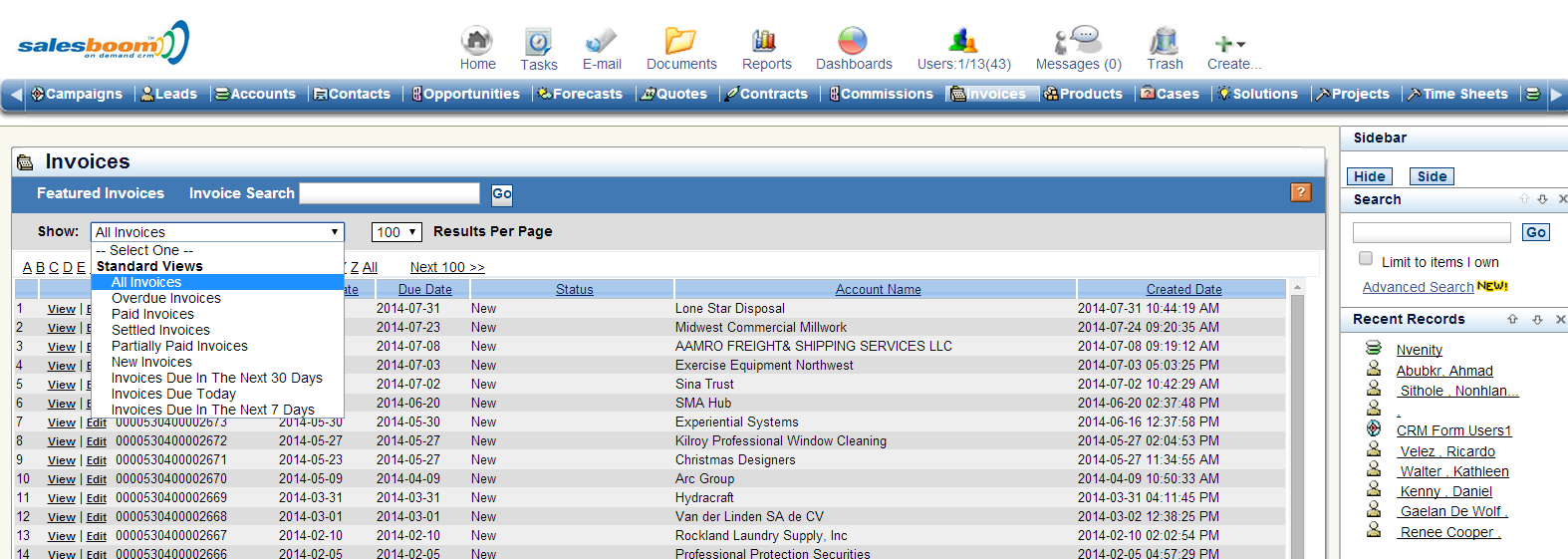Select Paid Invoices view option
The image size is (1568, 559).
click(152, 314)
